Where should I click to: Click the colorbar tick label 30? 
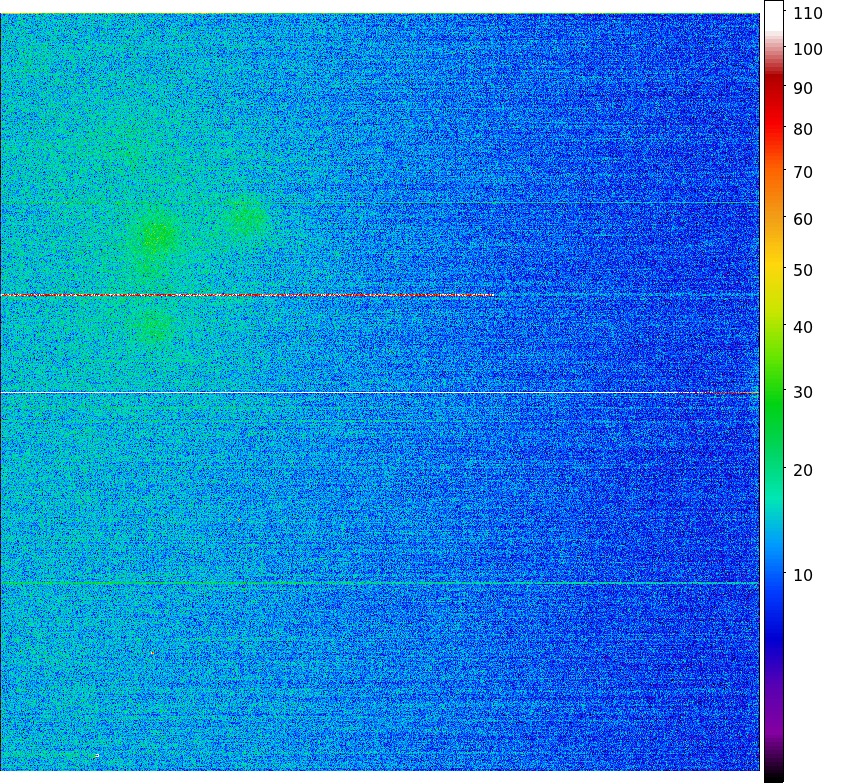point(803,393)
